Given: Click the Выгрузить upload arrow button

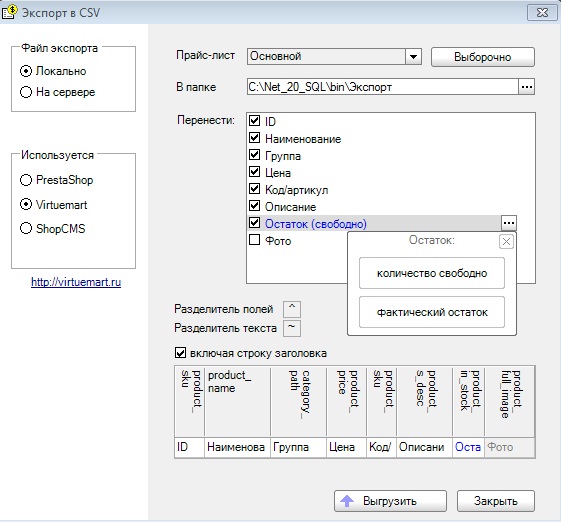Looking at the screenshot, I should pyautogui.click(x=390, y=501).
